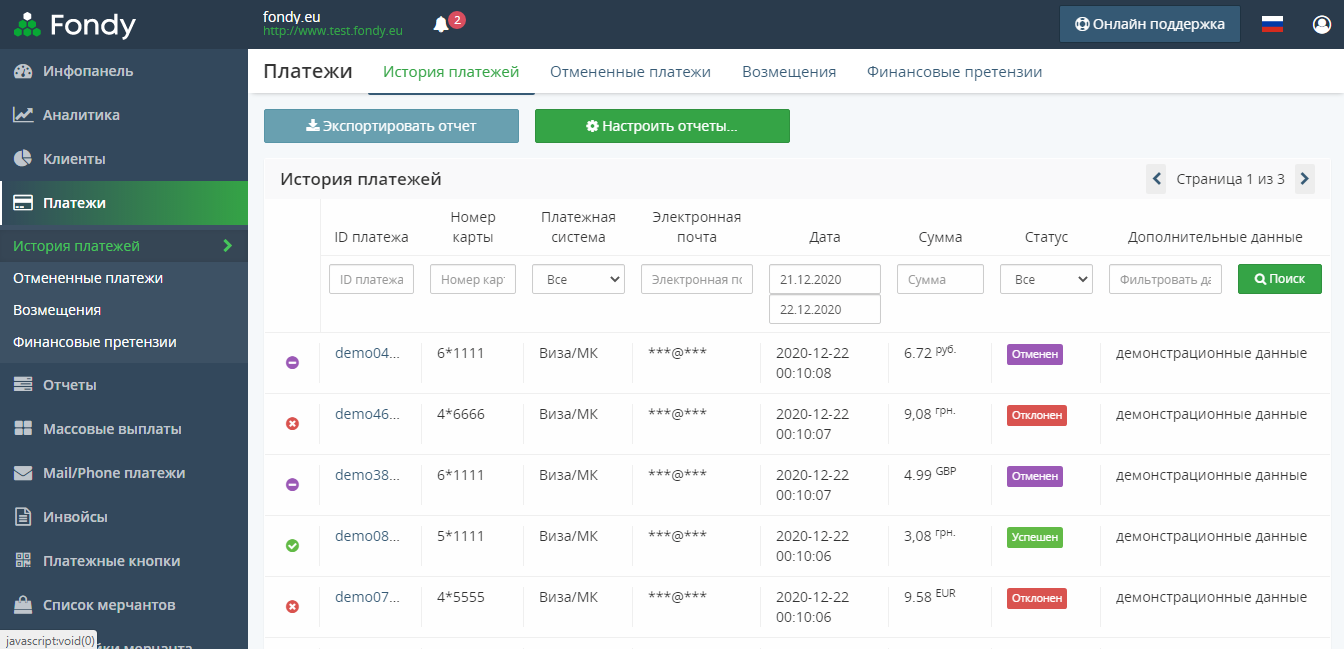Image resolution: width=1344 pixels, height=649 pixels.
Task: Click the start date field 21.12.2020
Action: [x=825, y=279]
